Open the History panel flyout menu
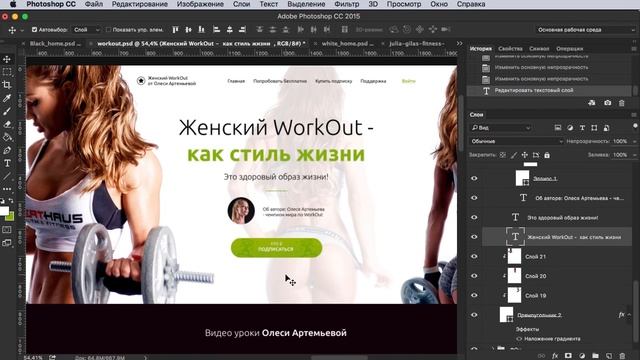This screenshot has height=360, width=640. point(634,49)
